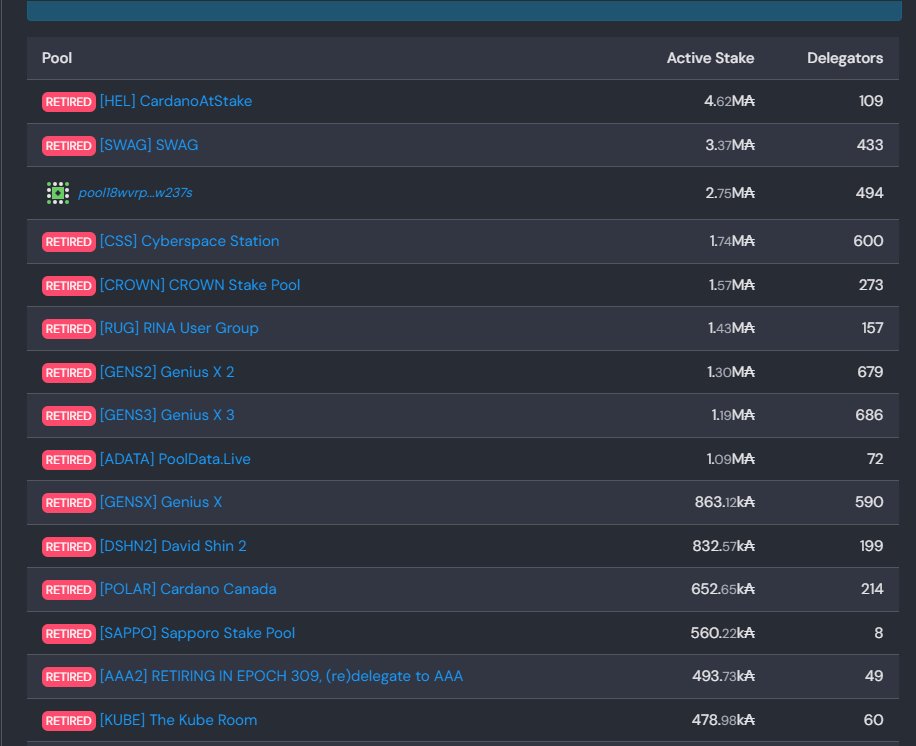The width and height of the screenshot is (916, 746).
Task: Select the 493.73k active stake value
Action: click(723, 676)
